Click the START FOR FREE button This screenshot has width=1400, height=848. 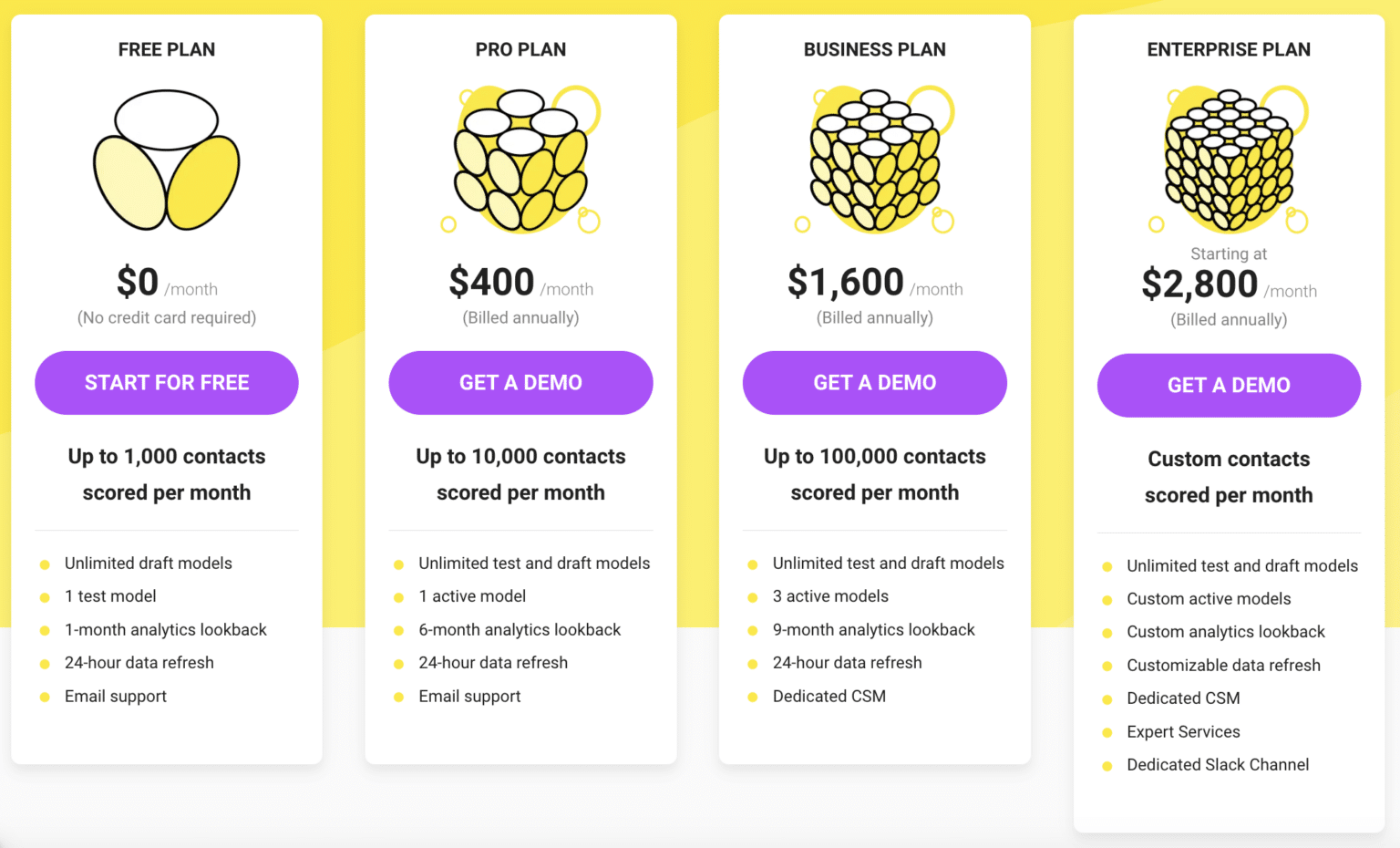(x=166, y=383)
